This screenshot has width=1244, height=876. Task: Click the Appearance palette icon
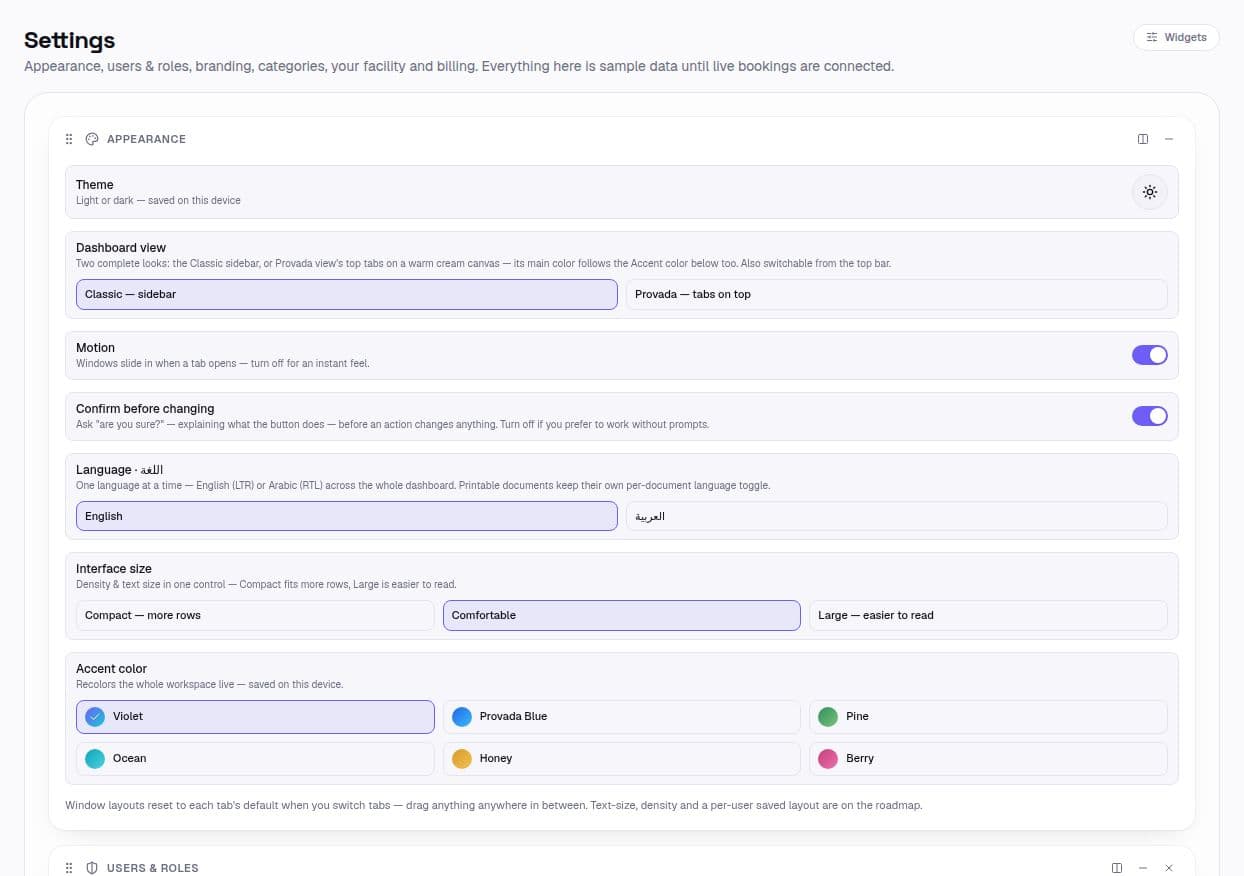click(x=92, y=139)
